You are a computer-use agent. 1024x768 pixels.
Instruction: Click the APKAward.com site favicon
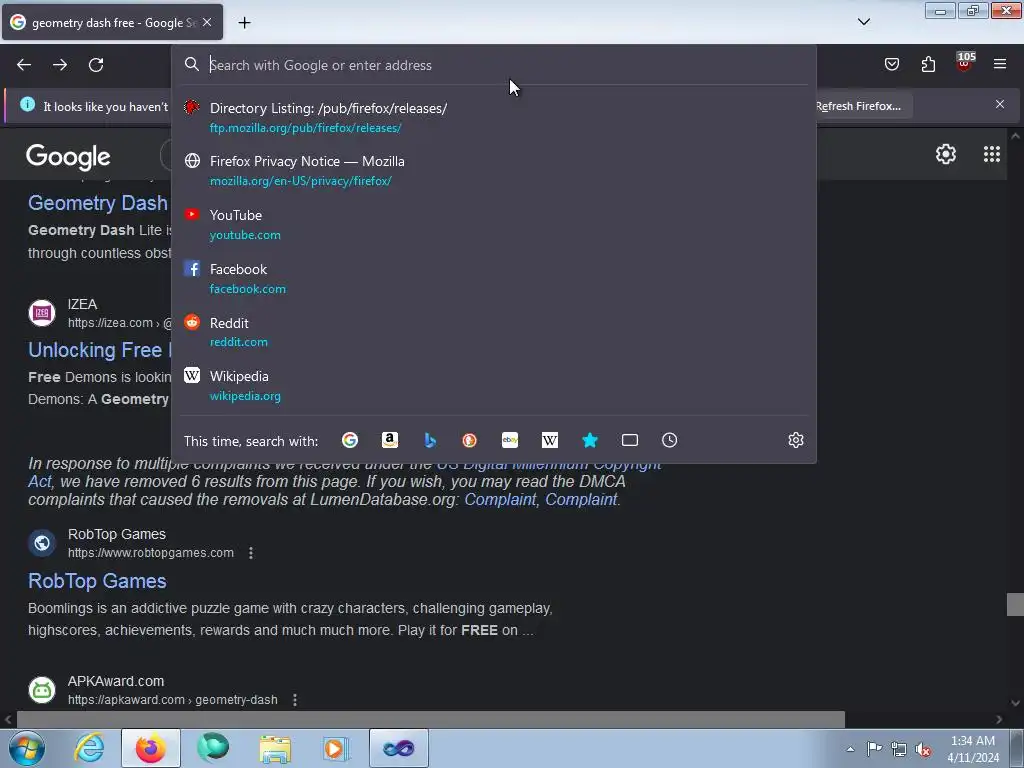pyautogui.click(x=42, y=690)
